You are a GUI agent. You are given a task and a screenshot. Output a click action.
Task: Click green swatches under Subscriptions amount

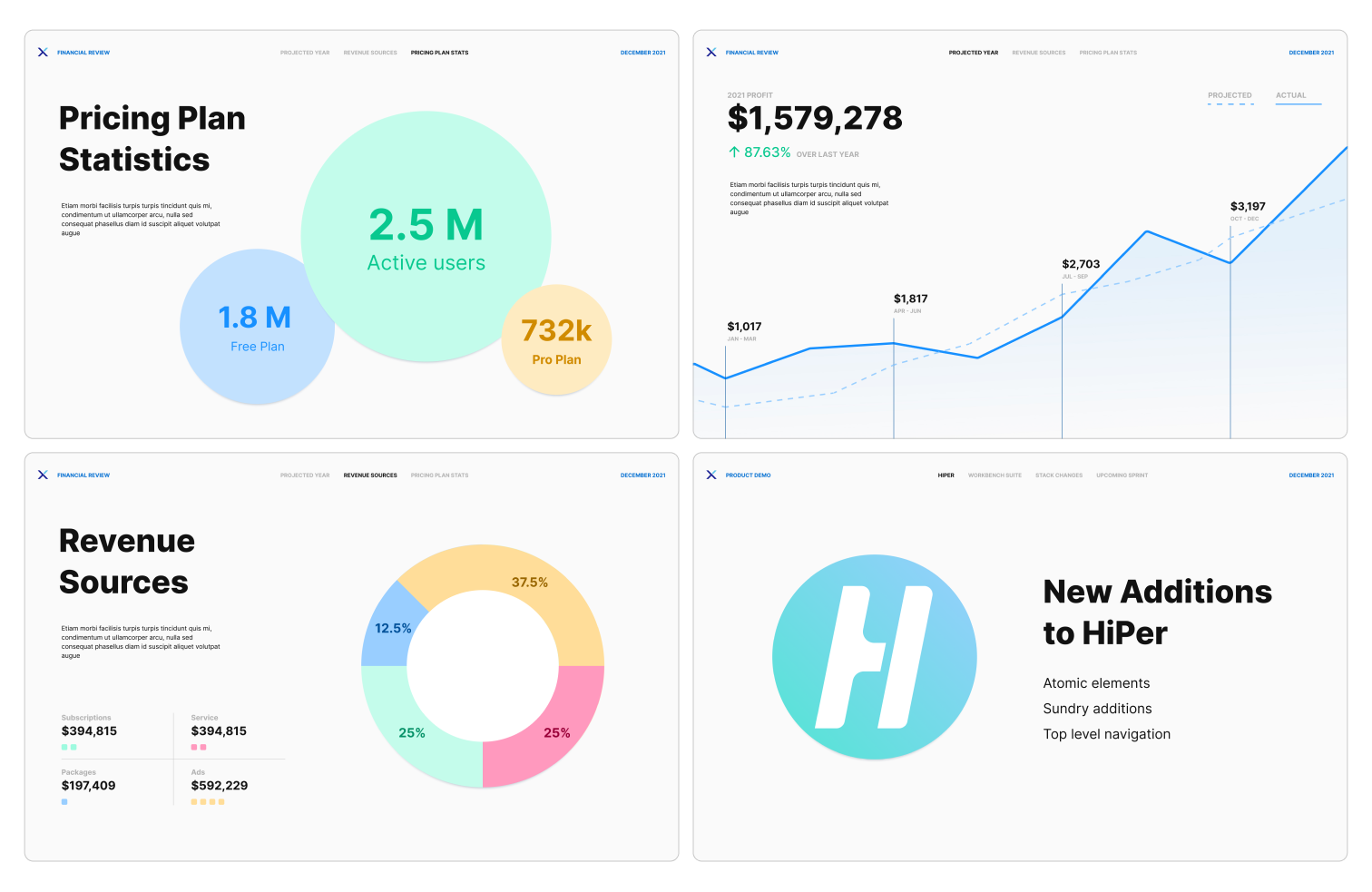pos(69,748)
